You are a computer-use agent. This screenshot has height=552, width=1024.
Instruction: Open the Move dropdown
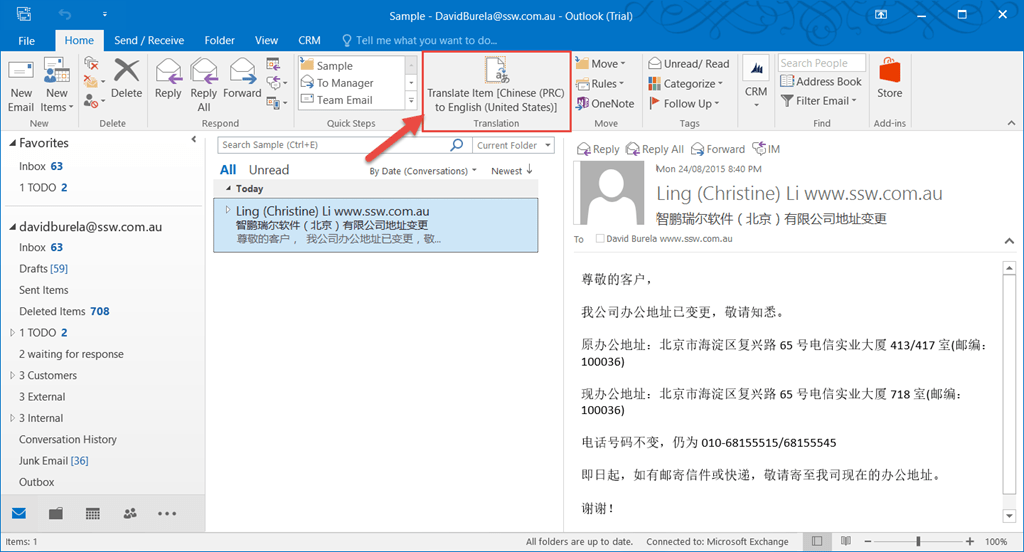click(x=601, y=63)
